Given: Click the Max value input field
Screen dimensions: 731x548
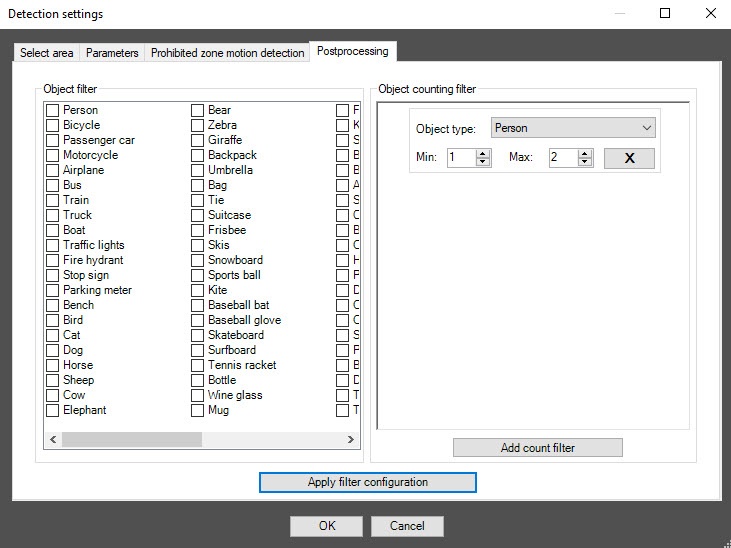Looking at the screenshot, I should (562, 158).
